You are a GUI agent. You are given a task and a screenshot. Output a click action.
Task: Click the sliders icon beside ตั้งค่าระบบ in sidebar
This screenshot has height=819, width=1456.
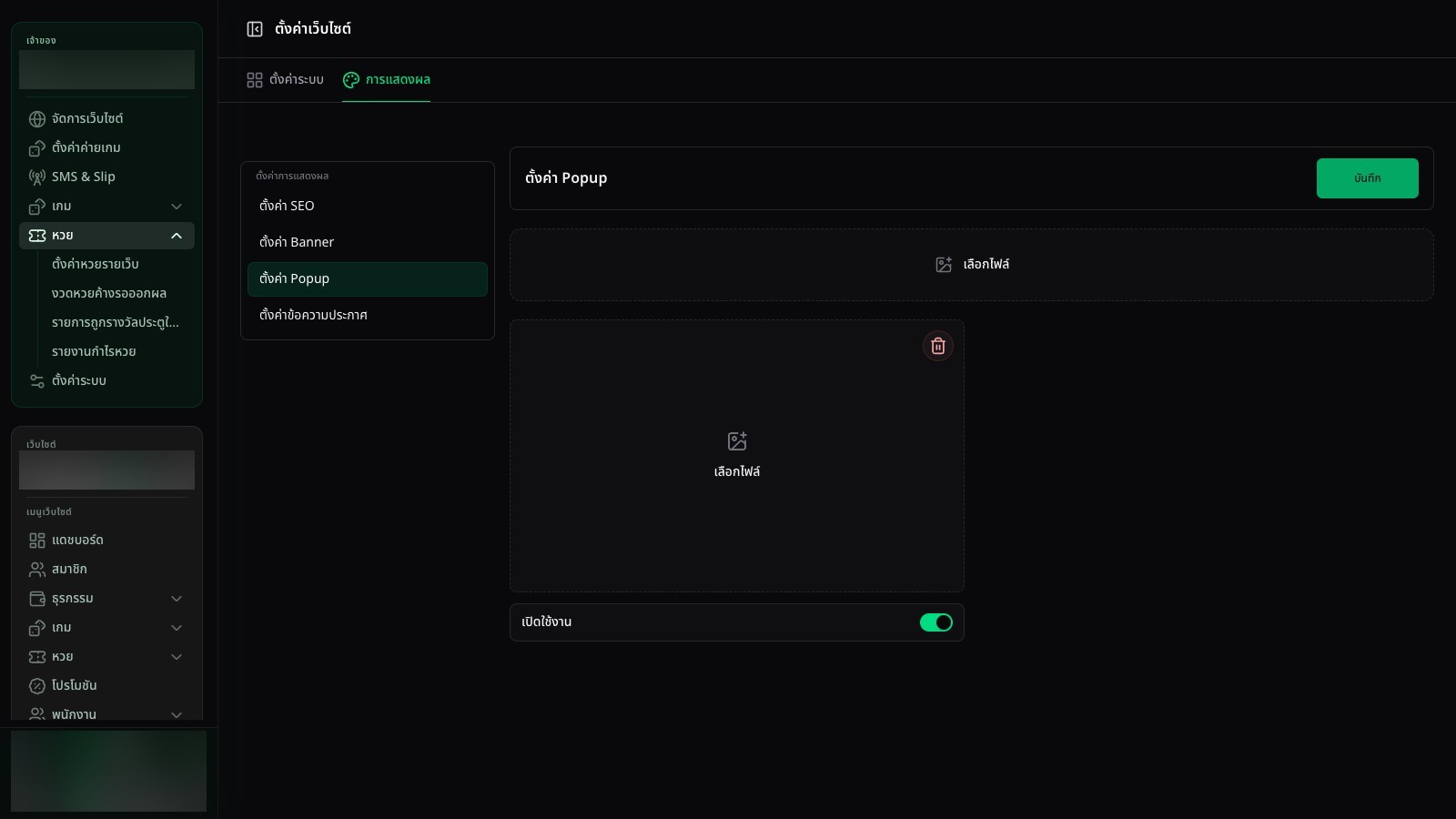click(x=37, y=381)
